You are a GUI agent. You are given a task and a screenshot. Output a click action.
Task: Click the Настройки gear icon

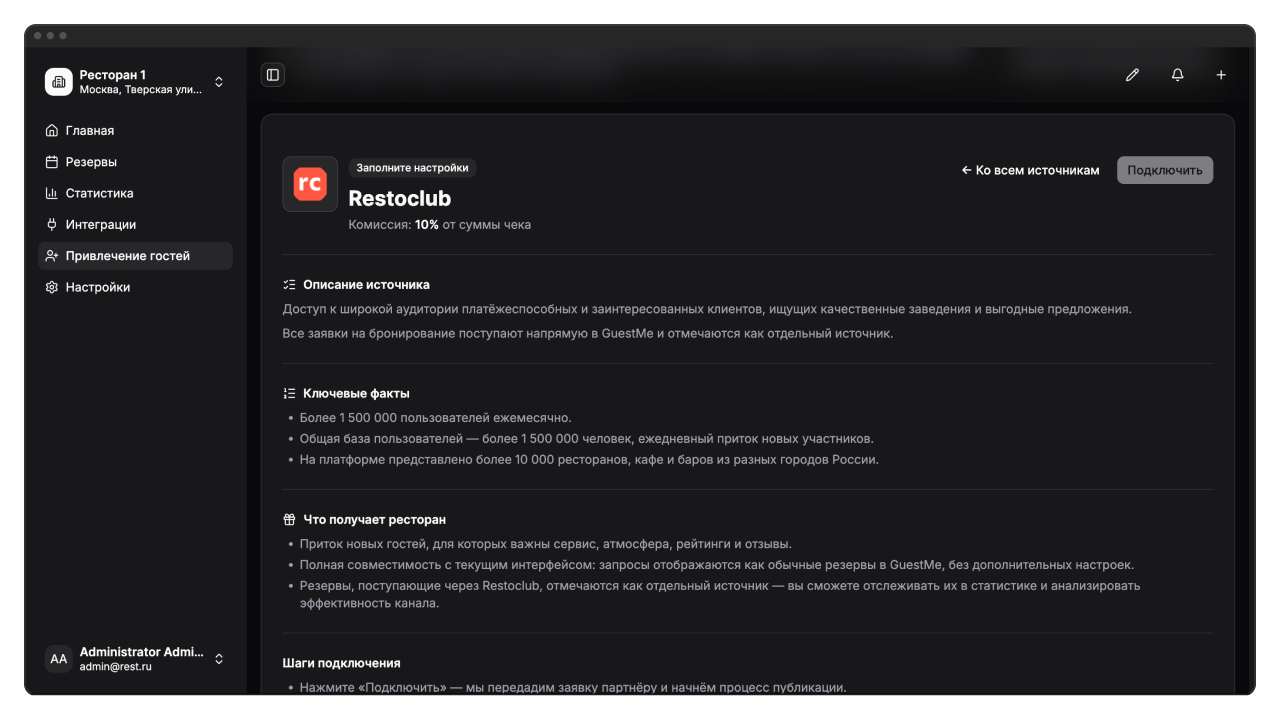(52, 287)
